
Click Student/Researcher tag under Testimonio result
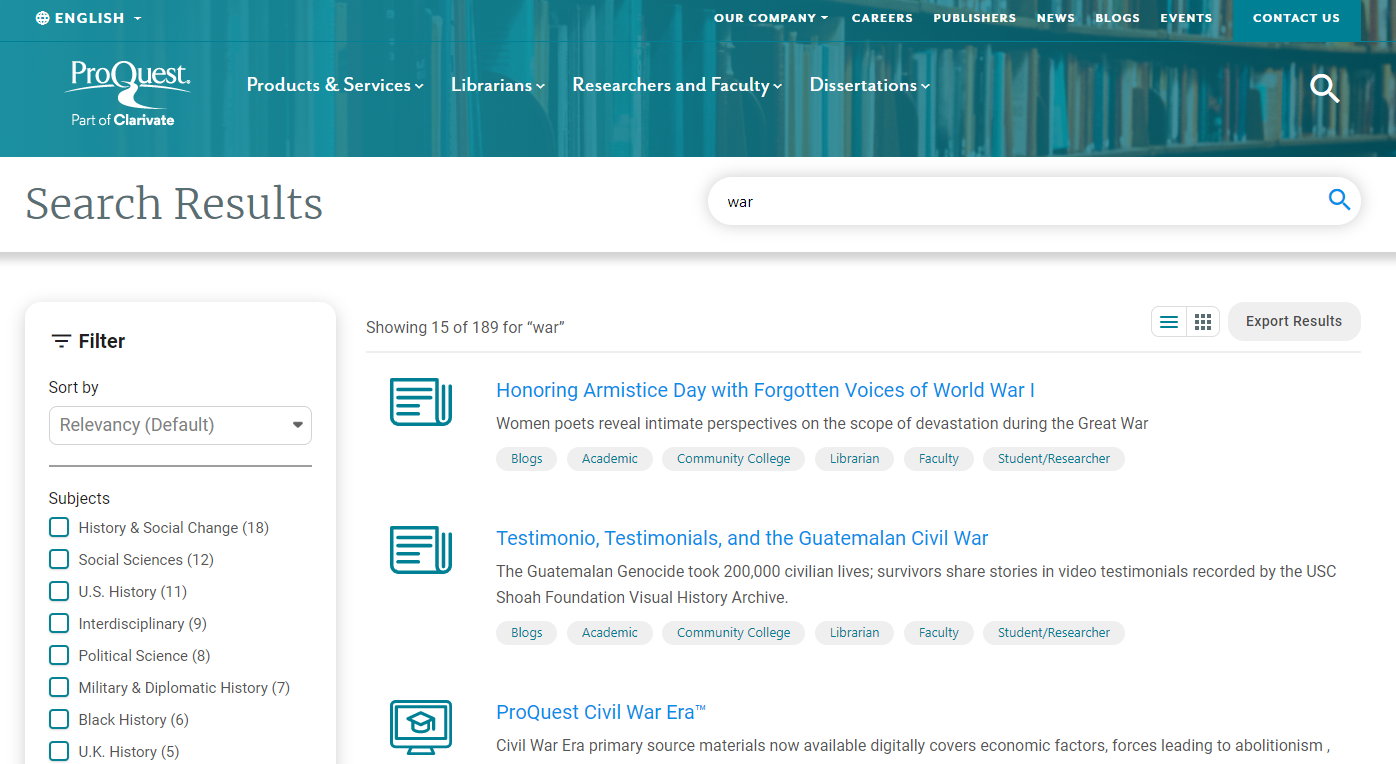pyautogui.click(x=1054, y=633)
